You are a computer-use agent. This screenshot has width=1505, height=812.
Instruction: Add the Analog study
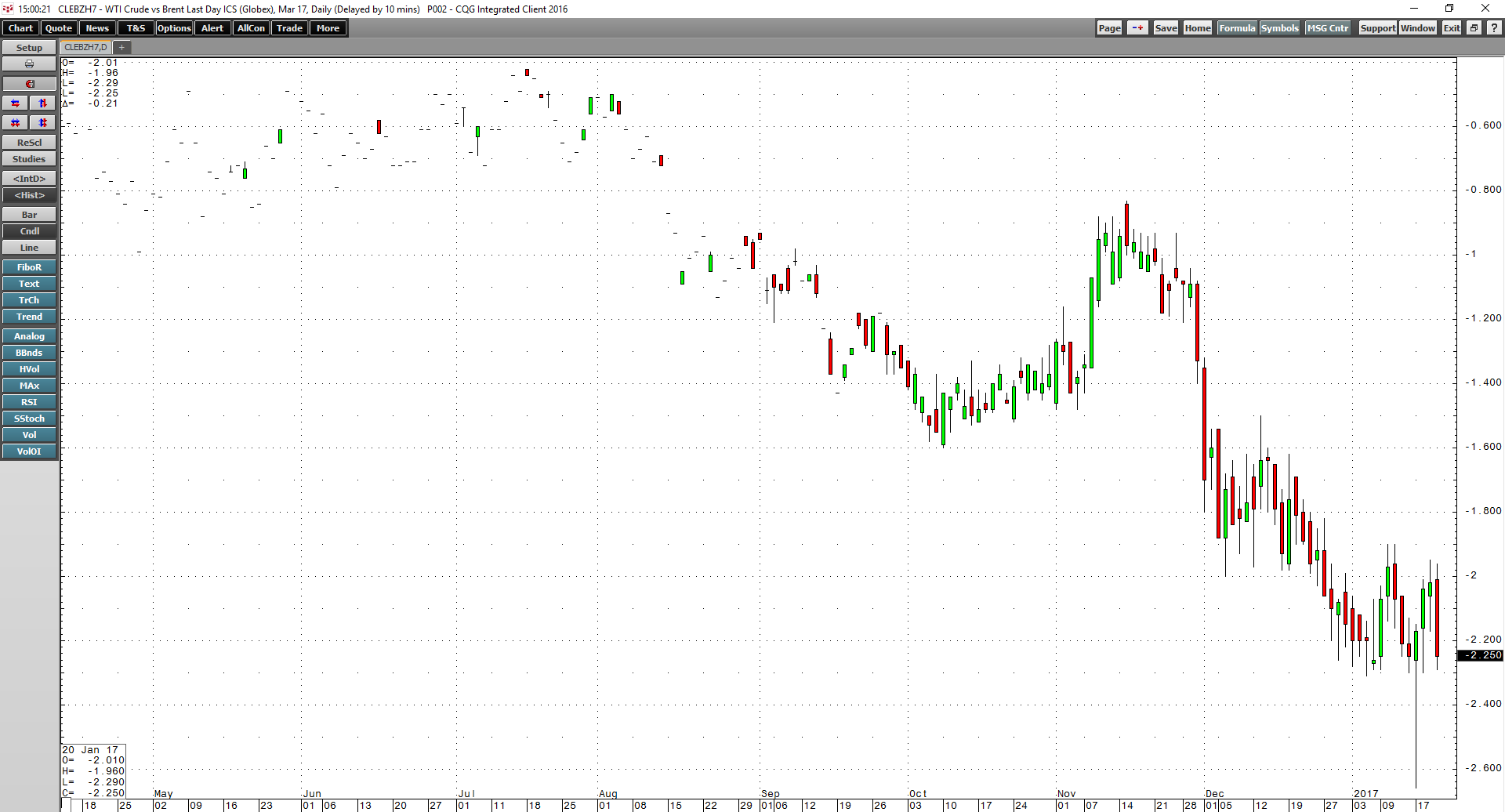(x=29, y=336)
